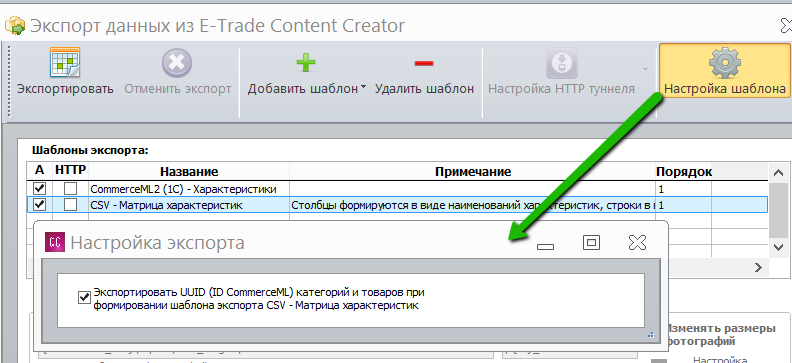Click the Порядок column header

pos(684,172)
